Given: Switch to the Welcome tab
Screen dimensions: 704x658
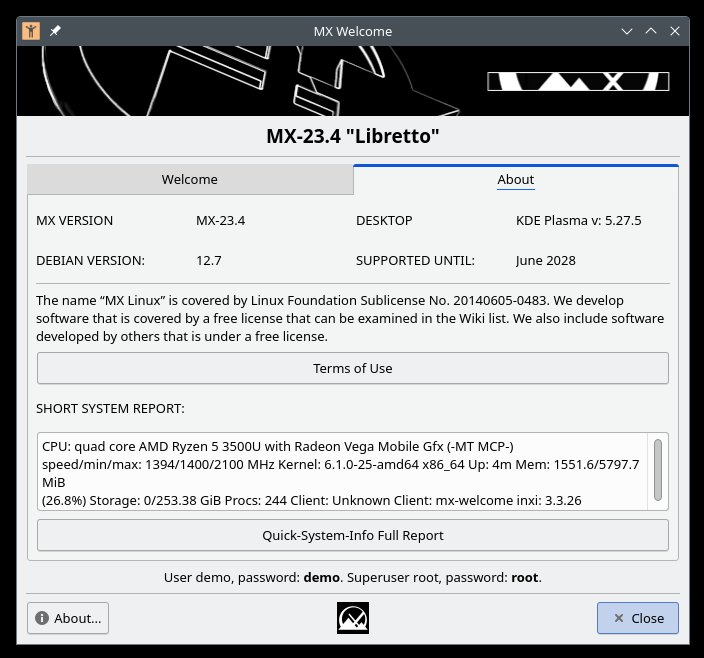Looking at the screenshot, I should (190, 179).
